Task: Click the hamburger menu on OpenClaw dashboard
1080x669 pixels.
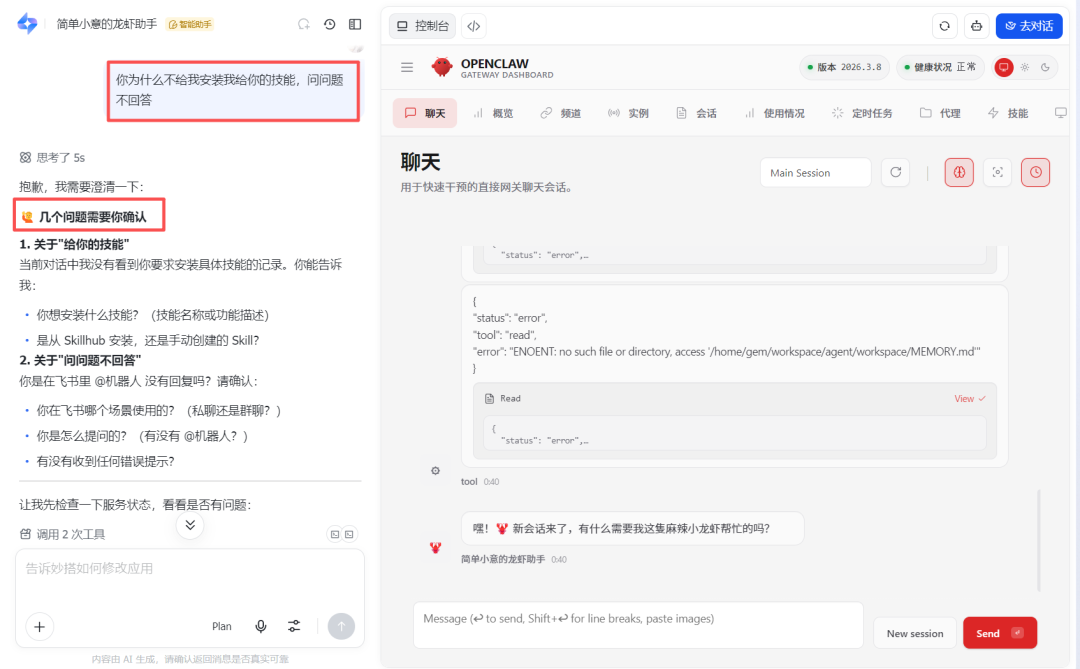Action: [x=406, y=66]
